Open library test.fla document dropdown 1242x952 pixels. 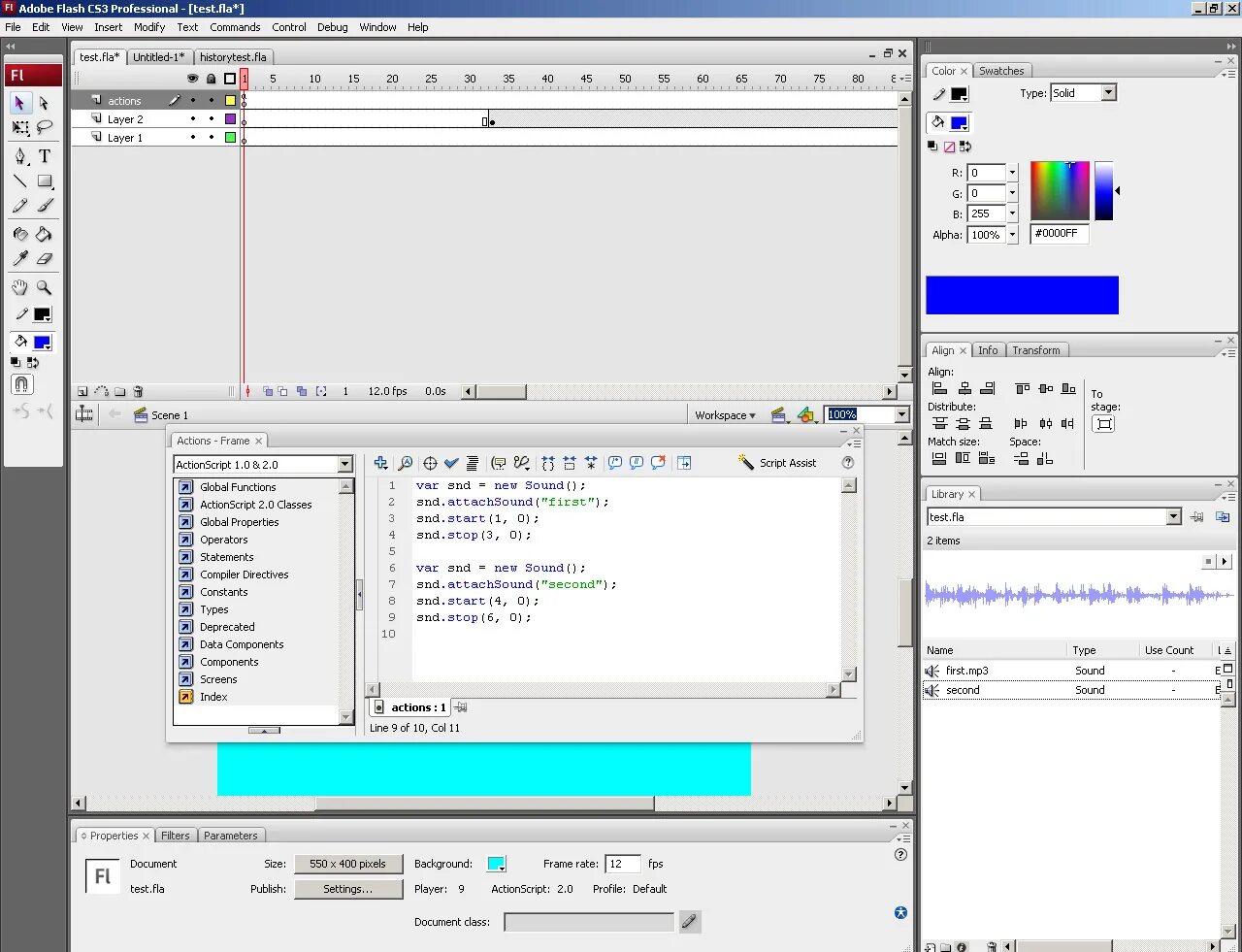[x=1173, y=517]
